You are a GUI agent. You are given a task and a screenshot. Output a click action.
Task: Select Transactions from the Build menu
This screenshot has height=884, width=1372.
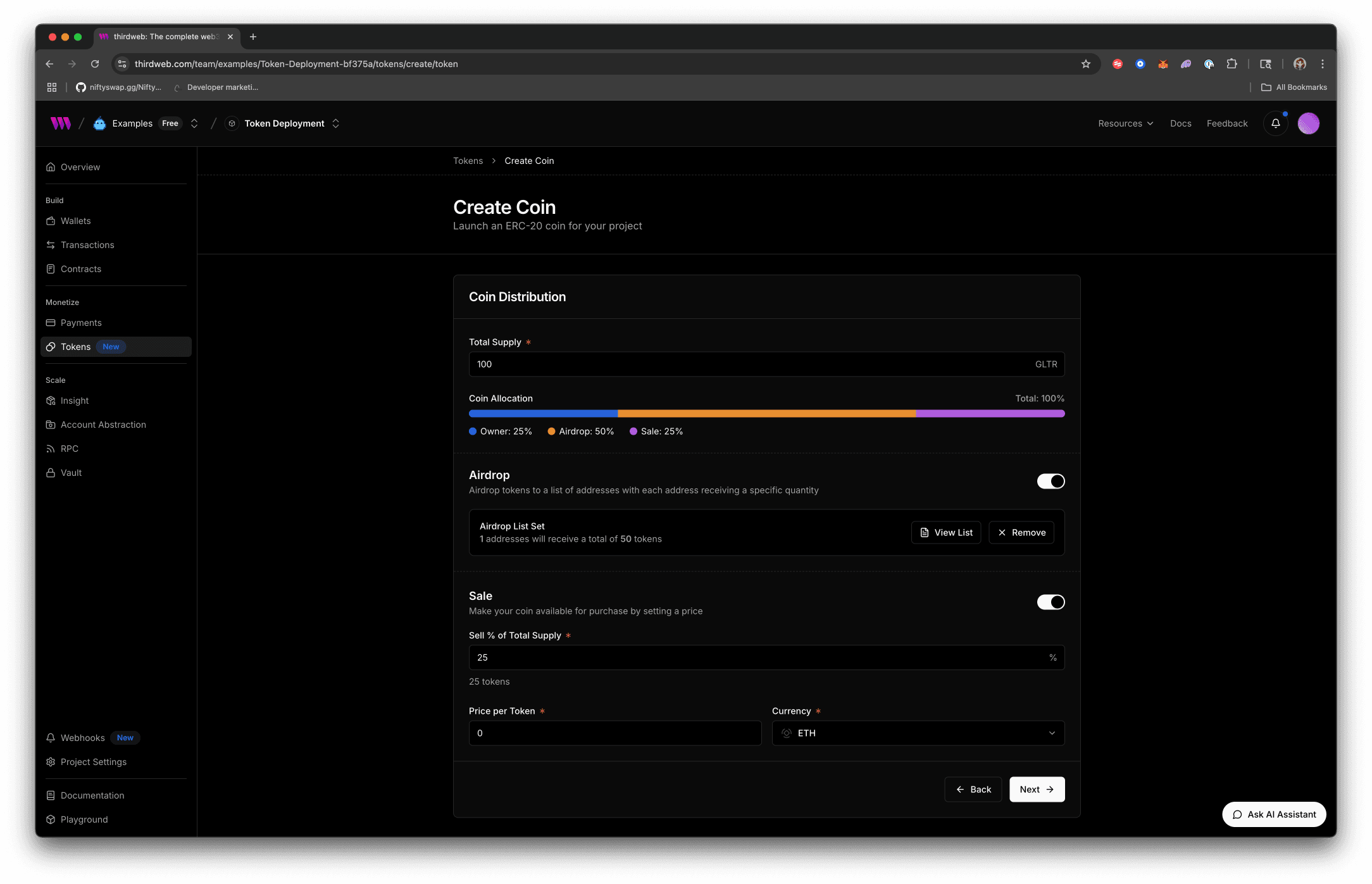click(87, 244)
